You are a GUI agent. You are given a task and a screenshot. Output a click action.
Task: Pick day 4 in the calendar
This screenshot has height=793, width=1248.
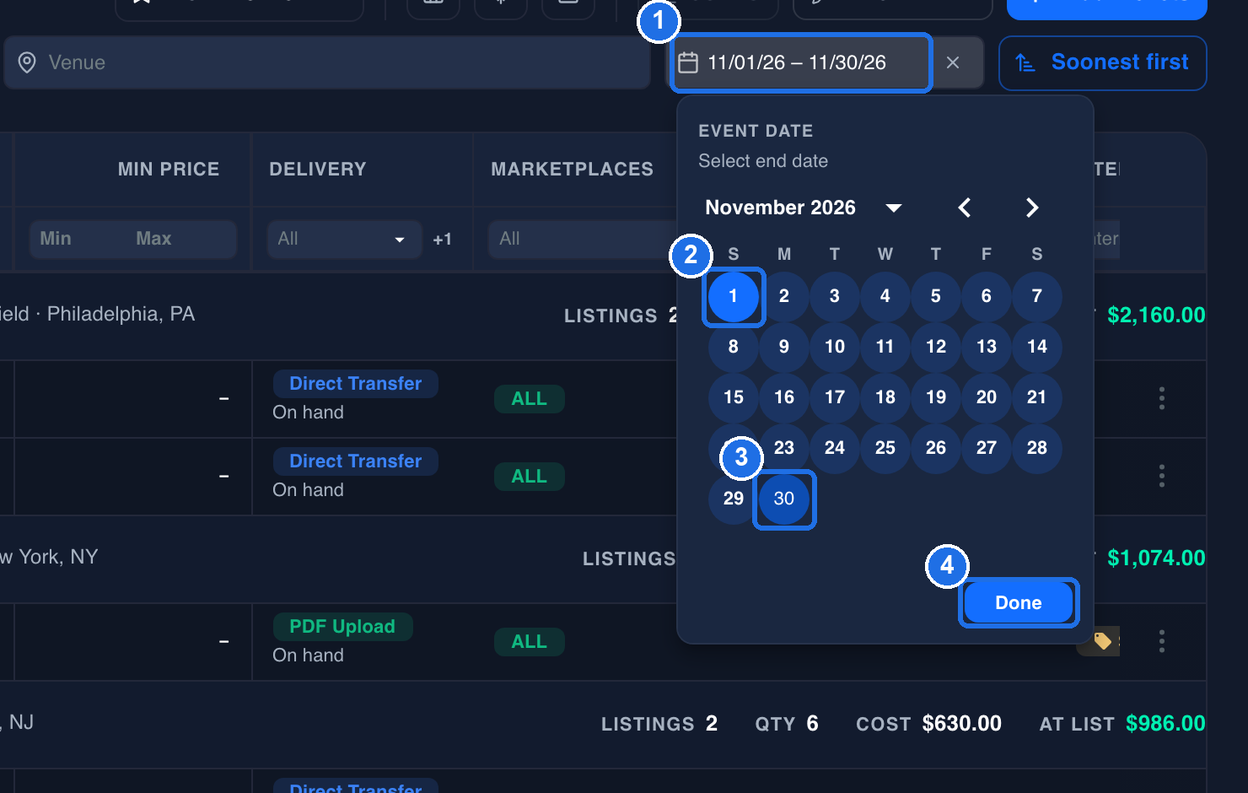click(885, 296)
